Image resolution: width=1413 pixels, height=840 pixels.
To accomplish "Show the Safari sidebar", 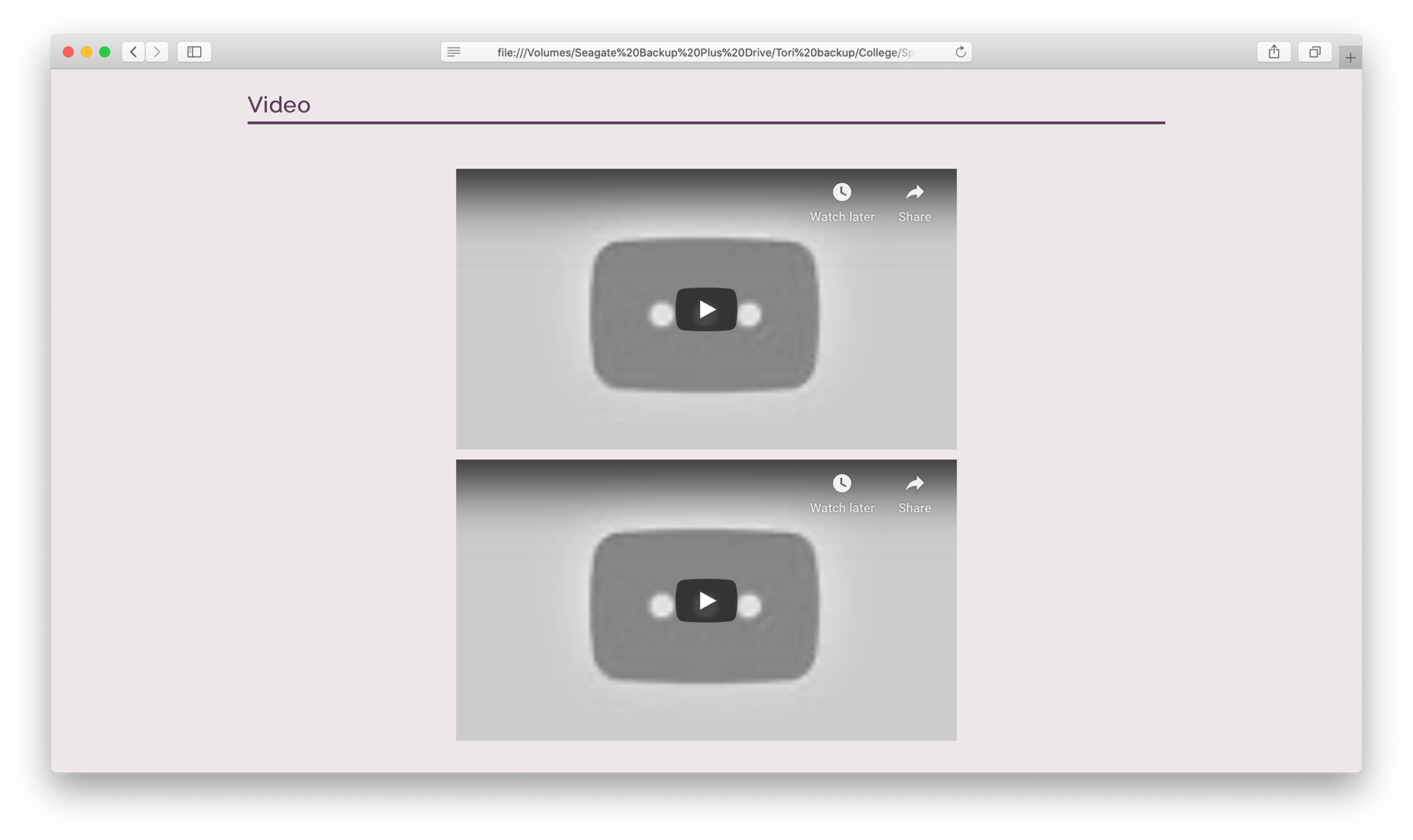I will tap(194, 51).
